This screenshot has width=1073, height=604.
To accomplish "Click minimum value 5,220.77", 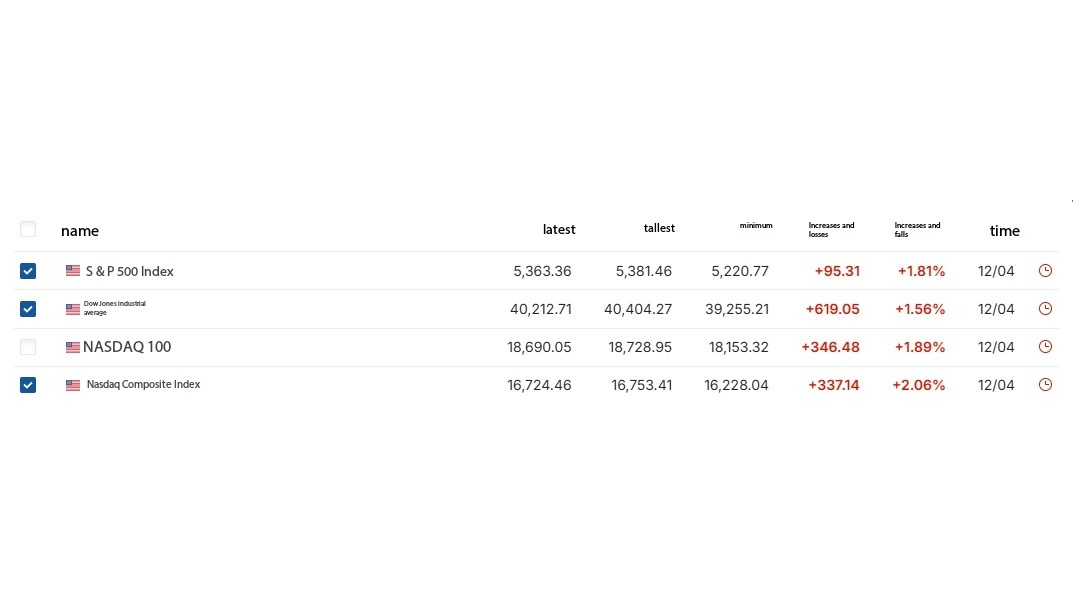I will (740, 272).
